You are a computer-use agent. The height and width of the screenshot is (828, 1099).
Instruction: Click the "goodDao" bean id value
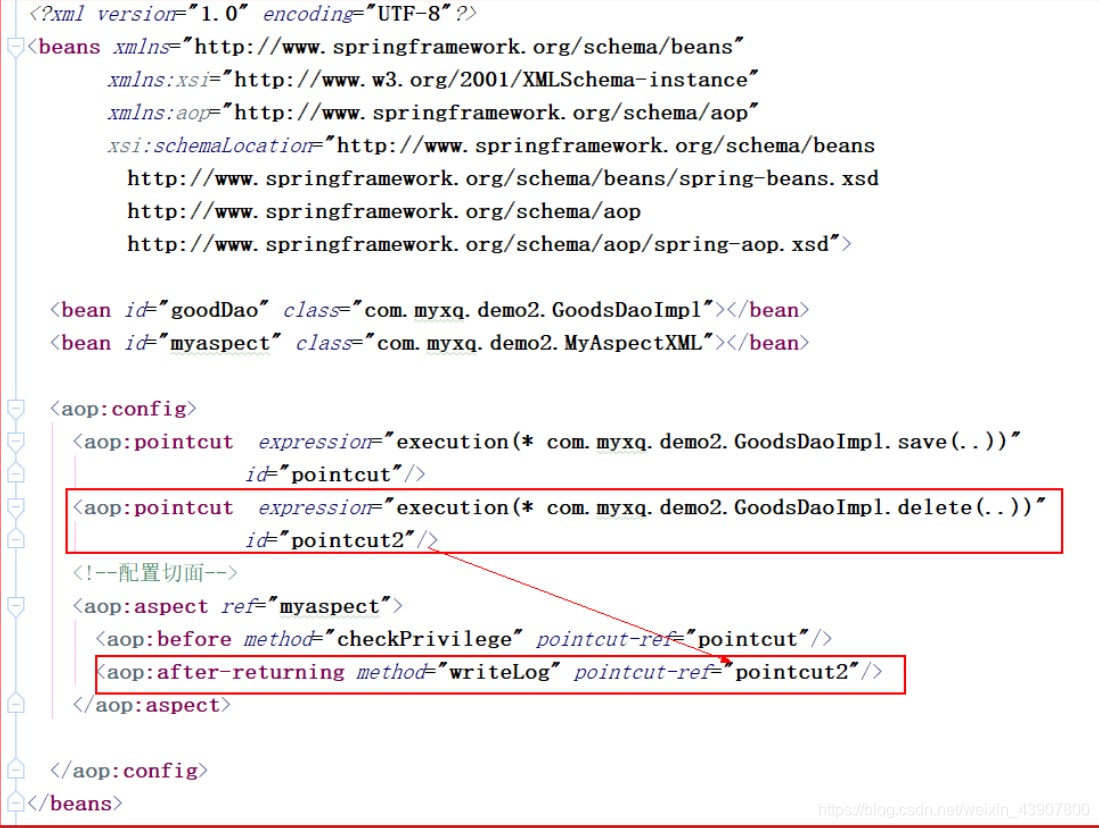214,310
